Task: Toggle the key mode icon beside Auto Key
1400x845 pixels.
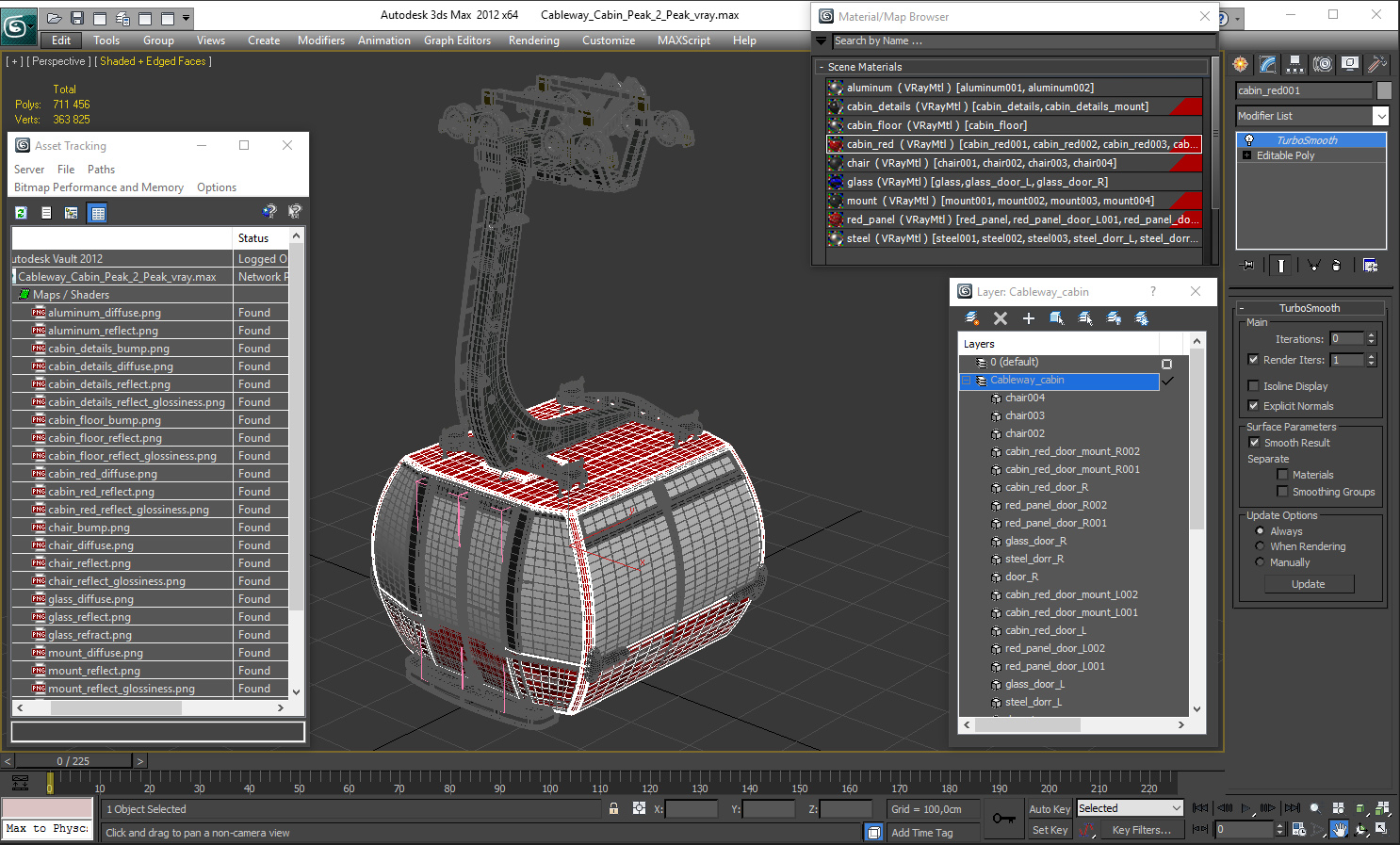Action: pyautogui.click(x=1004, y=819)
